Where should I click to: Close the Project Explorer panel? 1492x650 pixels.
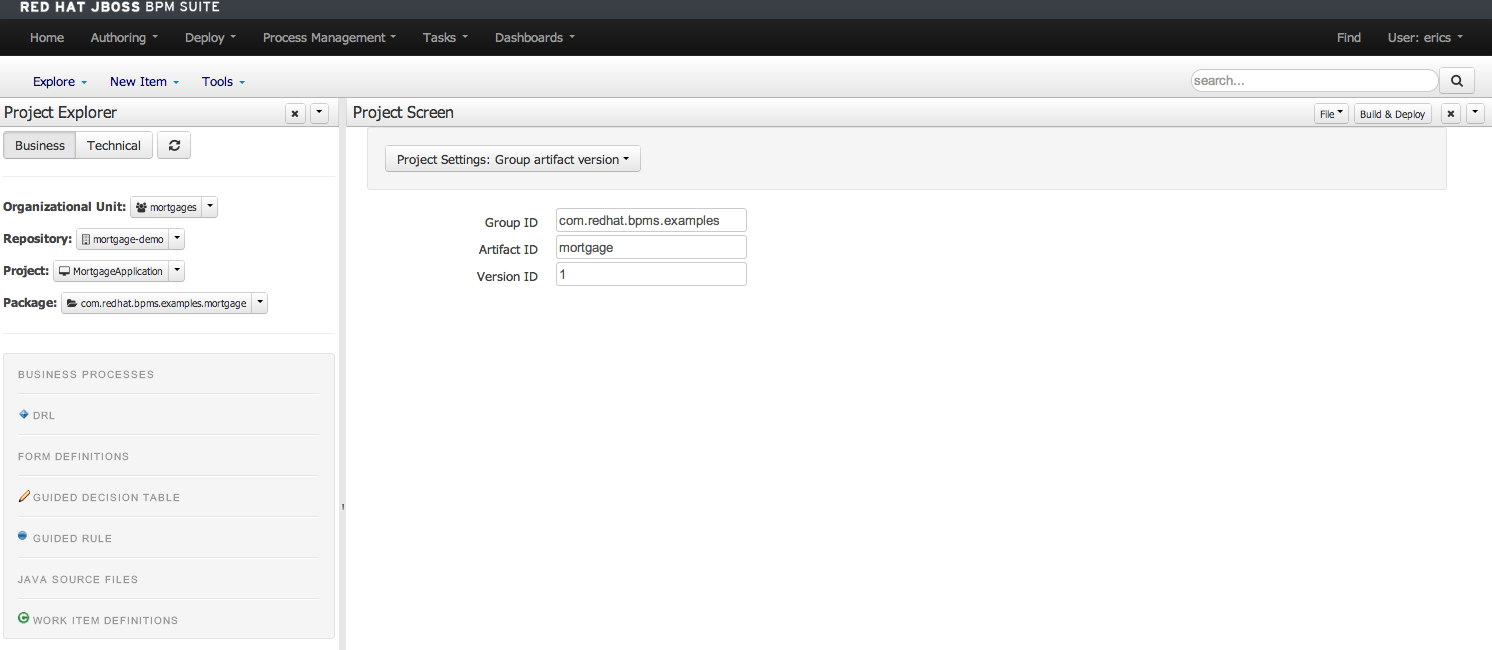295,114
